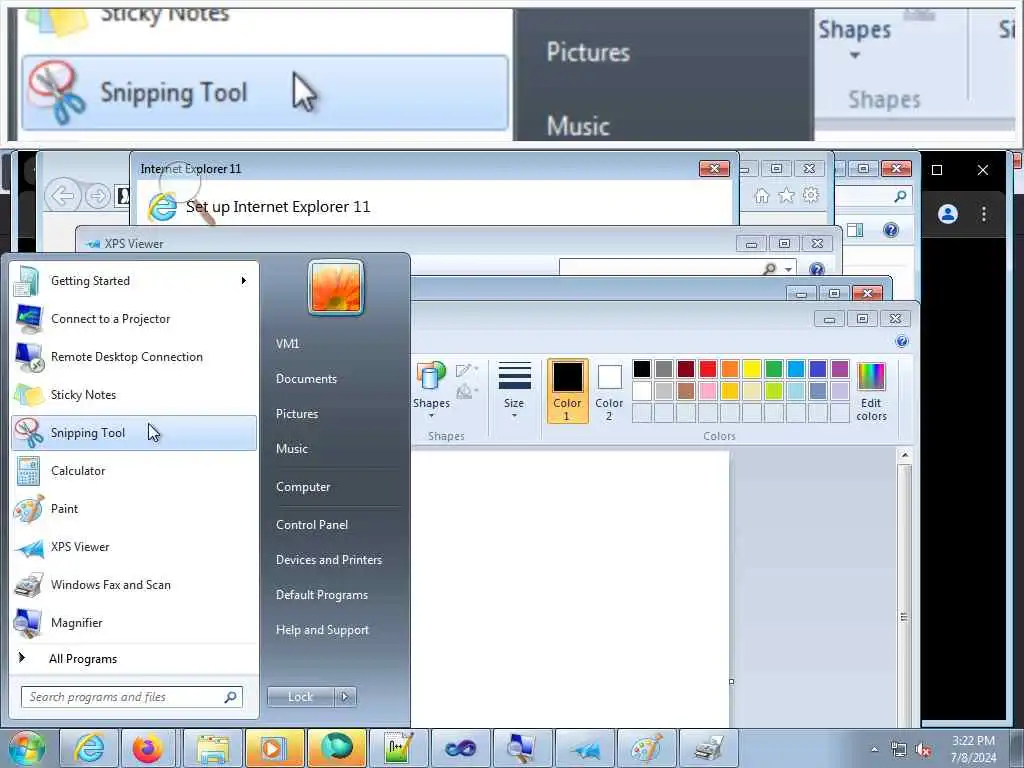Click Internet Explorer's Home icon
The height and width of the screenshot is (768, 1024).
pos(761,195)
